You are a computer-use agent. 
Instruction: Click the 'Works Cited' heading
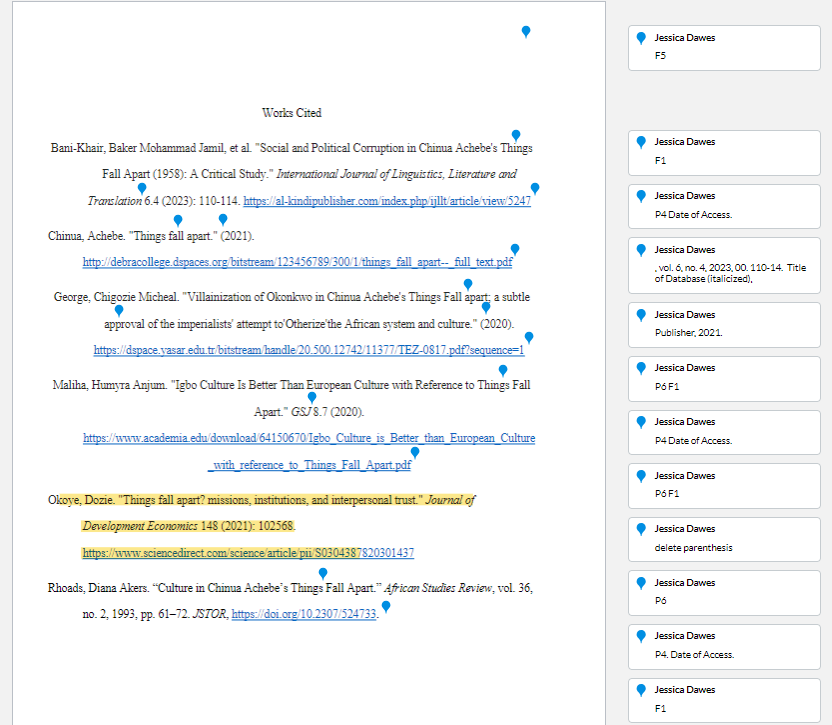point(292,113)
